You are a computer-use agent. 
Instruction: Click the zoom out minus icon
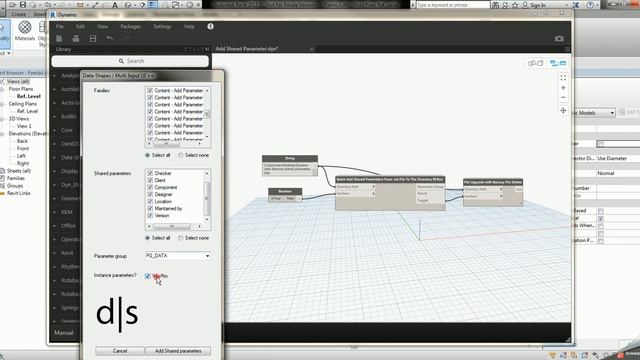point(563,98)
